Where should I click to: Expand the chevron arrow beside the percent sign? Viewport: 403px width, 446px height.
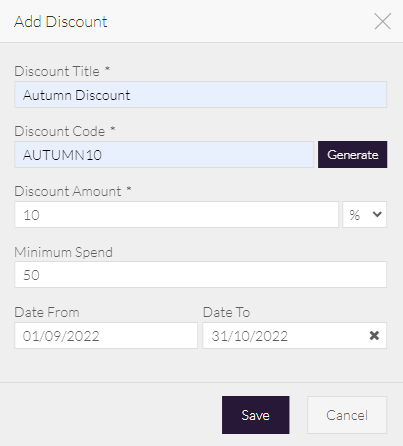pos(377,214)
